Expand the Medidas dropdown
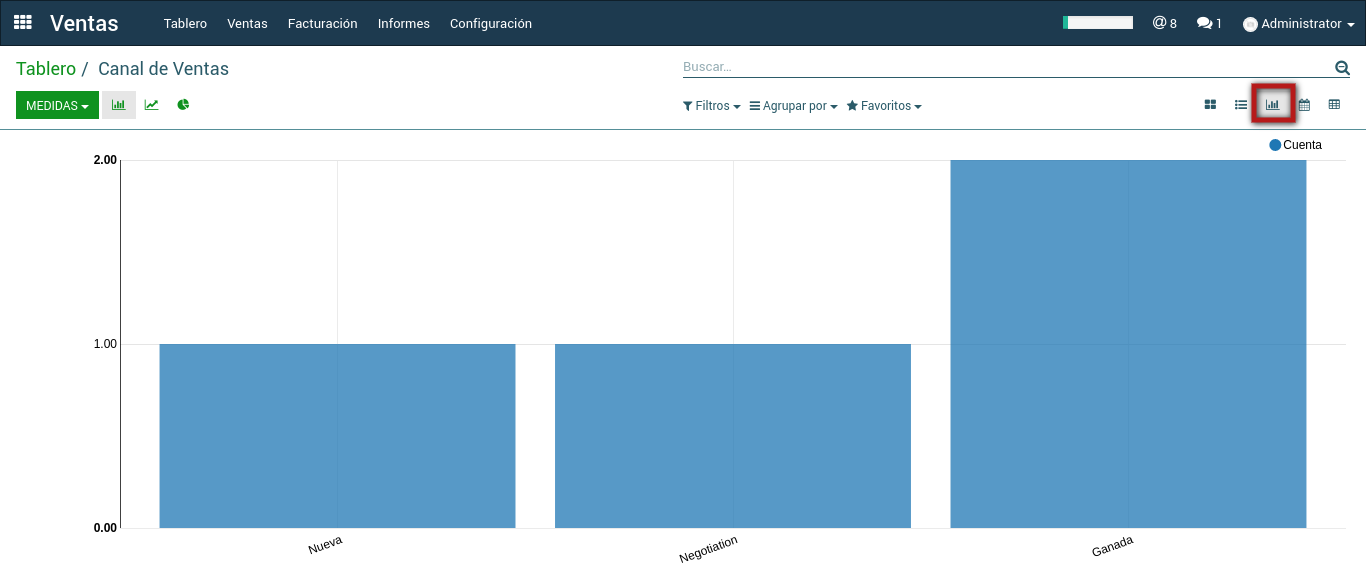1366x588 pixels. coord(57,105)
